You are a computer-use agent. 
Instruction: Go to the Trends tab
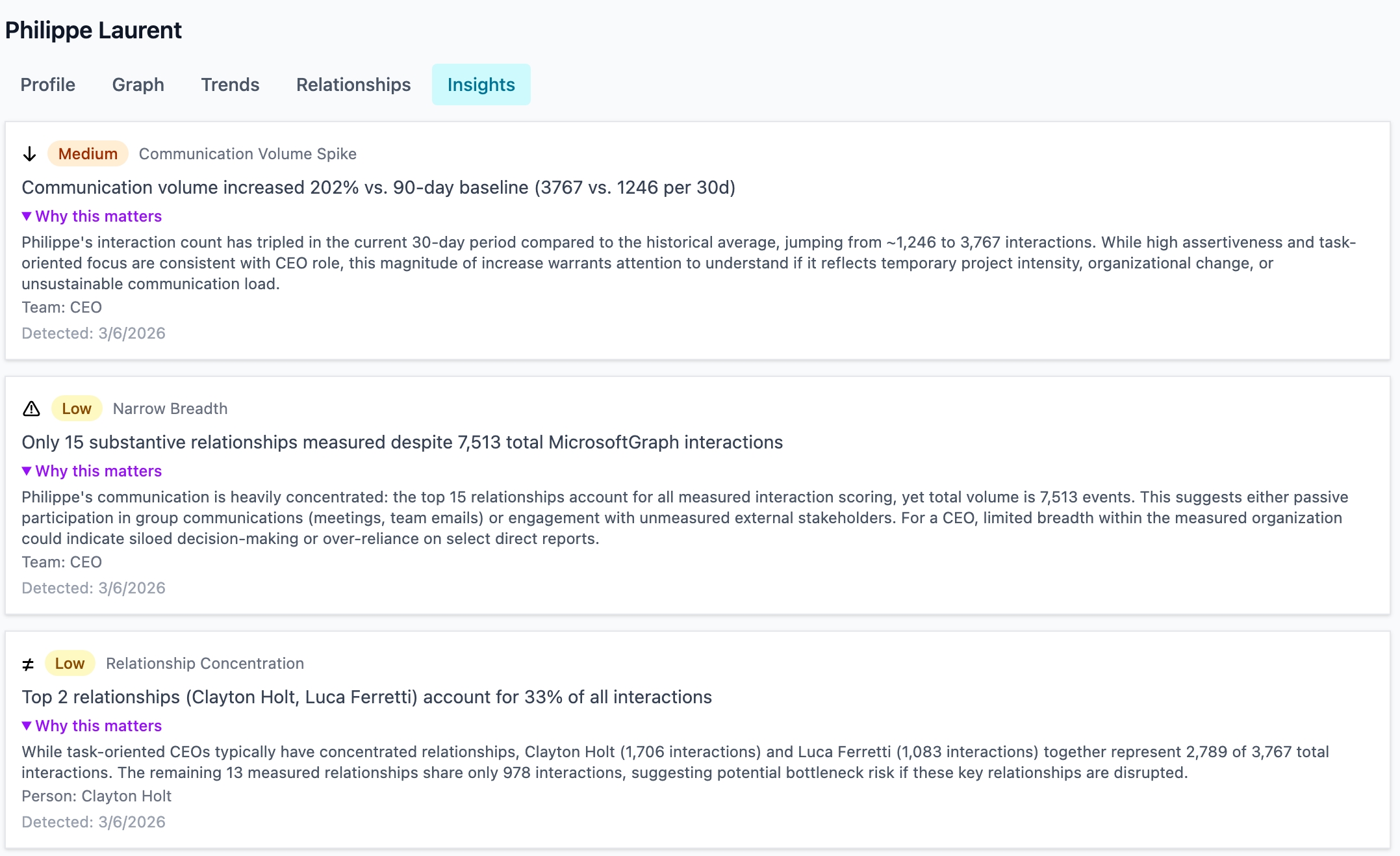[x=230, y=84]
